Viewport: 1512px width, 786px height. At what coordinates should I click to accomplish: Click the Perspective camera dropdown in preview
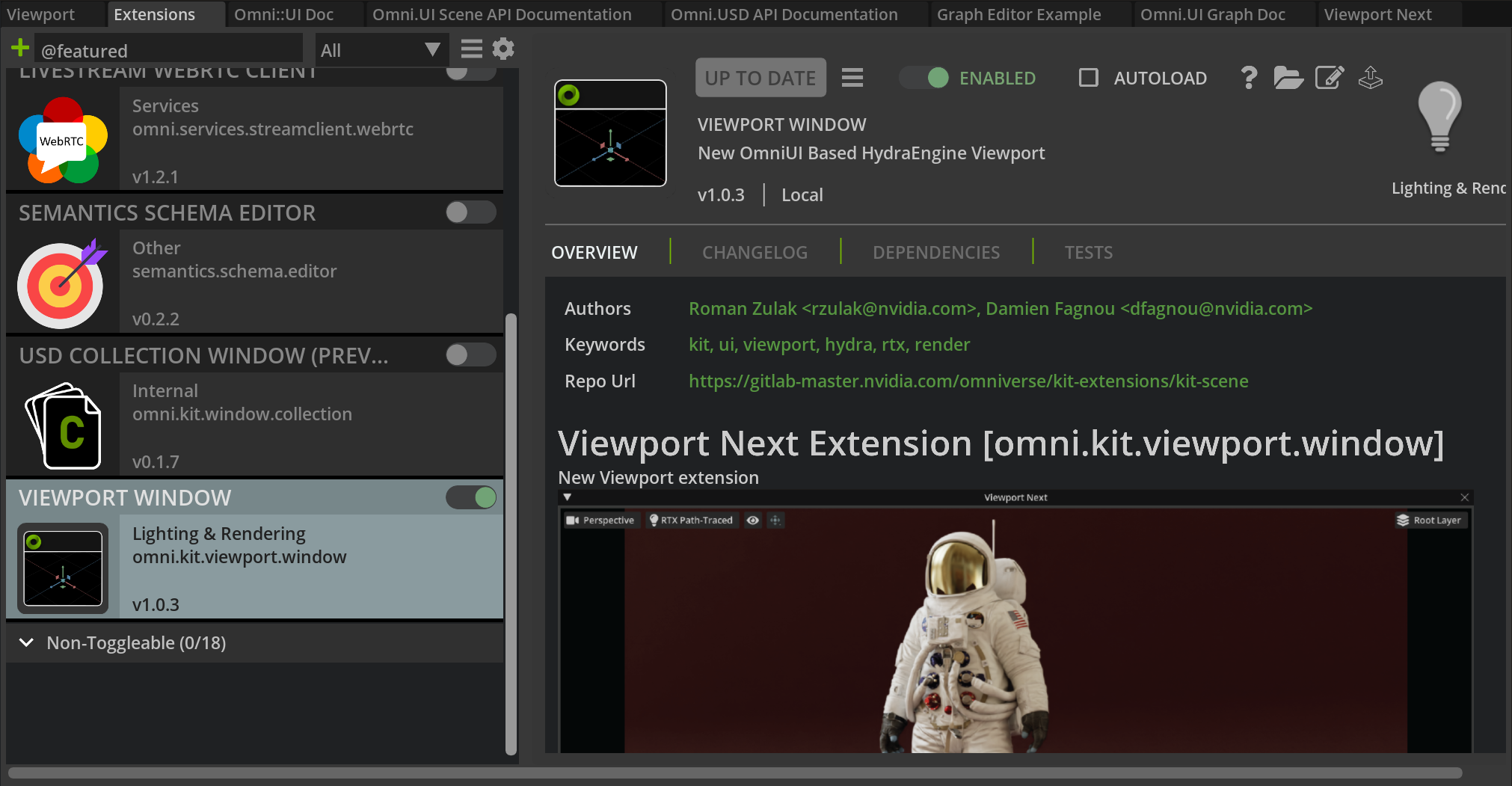pos(601,521)
